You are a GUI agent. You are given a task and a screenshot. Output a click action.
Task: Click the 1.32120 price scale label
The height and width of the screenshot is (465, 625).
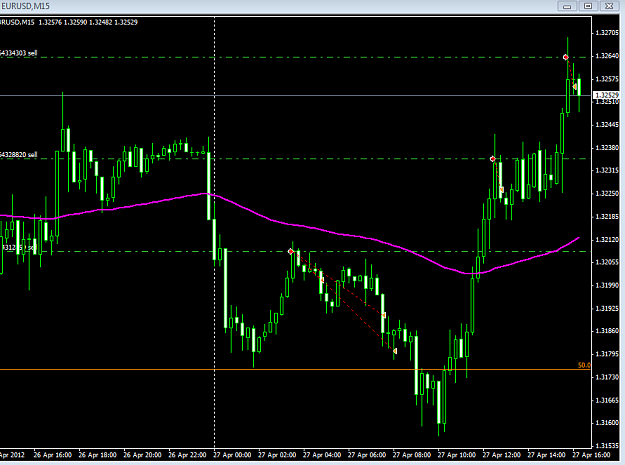[x=607, y=239]
